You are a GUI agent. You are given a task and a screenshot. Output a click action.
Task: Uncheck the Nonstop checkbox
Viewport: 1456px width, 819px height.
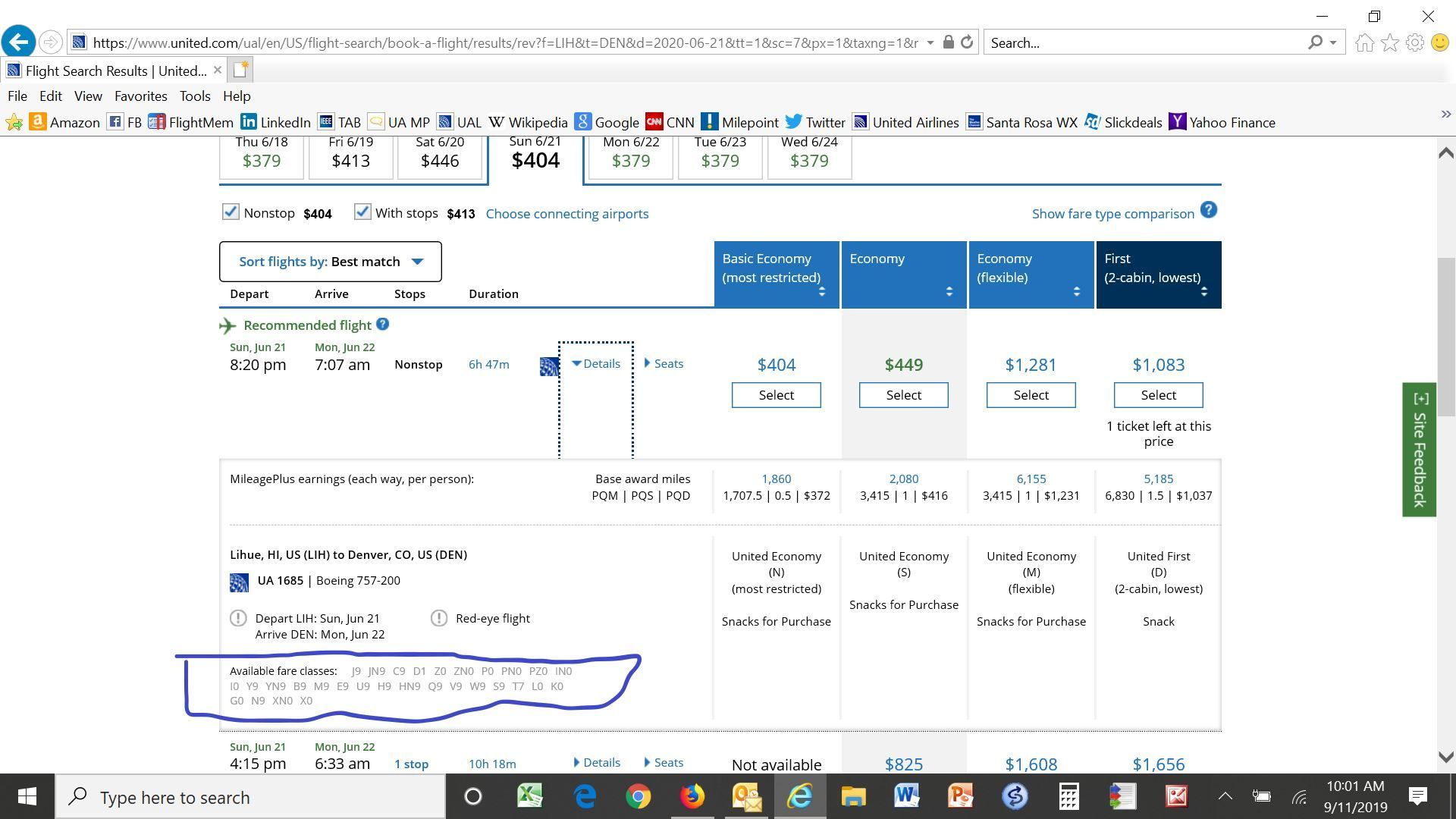click(231, 212)
